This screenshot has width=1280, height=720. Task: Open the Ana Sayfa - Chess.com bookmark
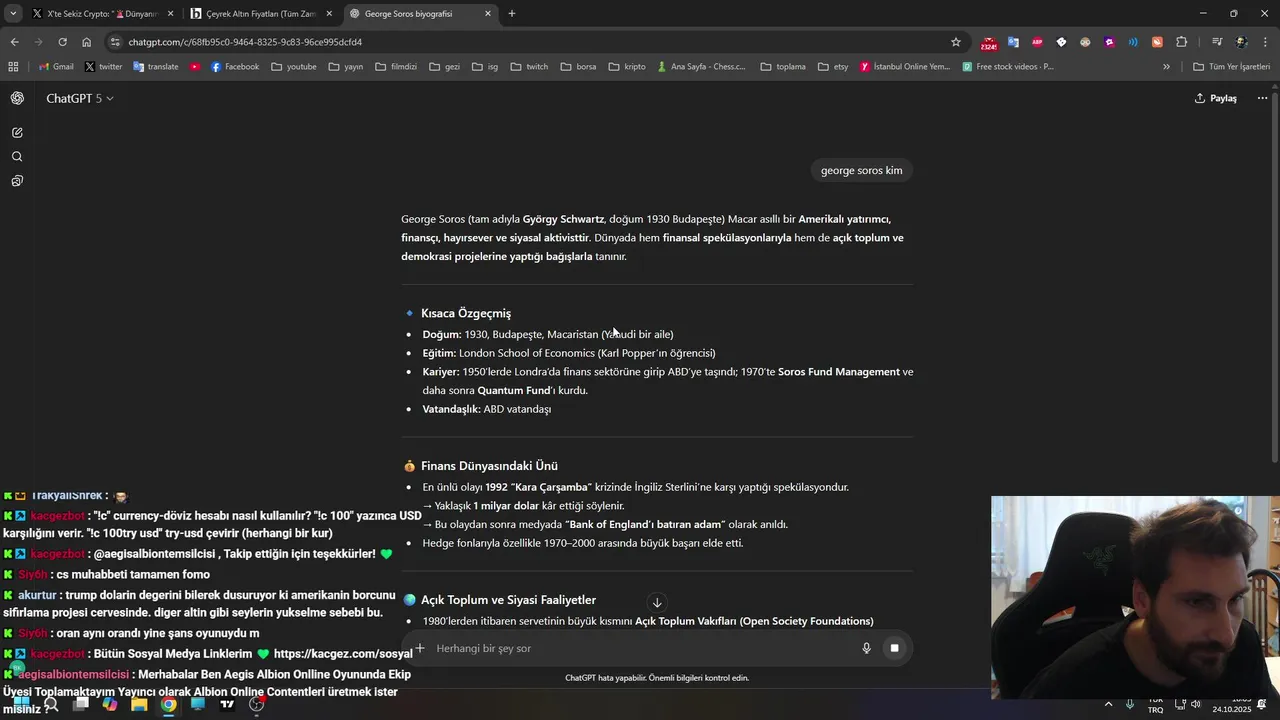coord(701,67)
